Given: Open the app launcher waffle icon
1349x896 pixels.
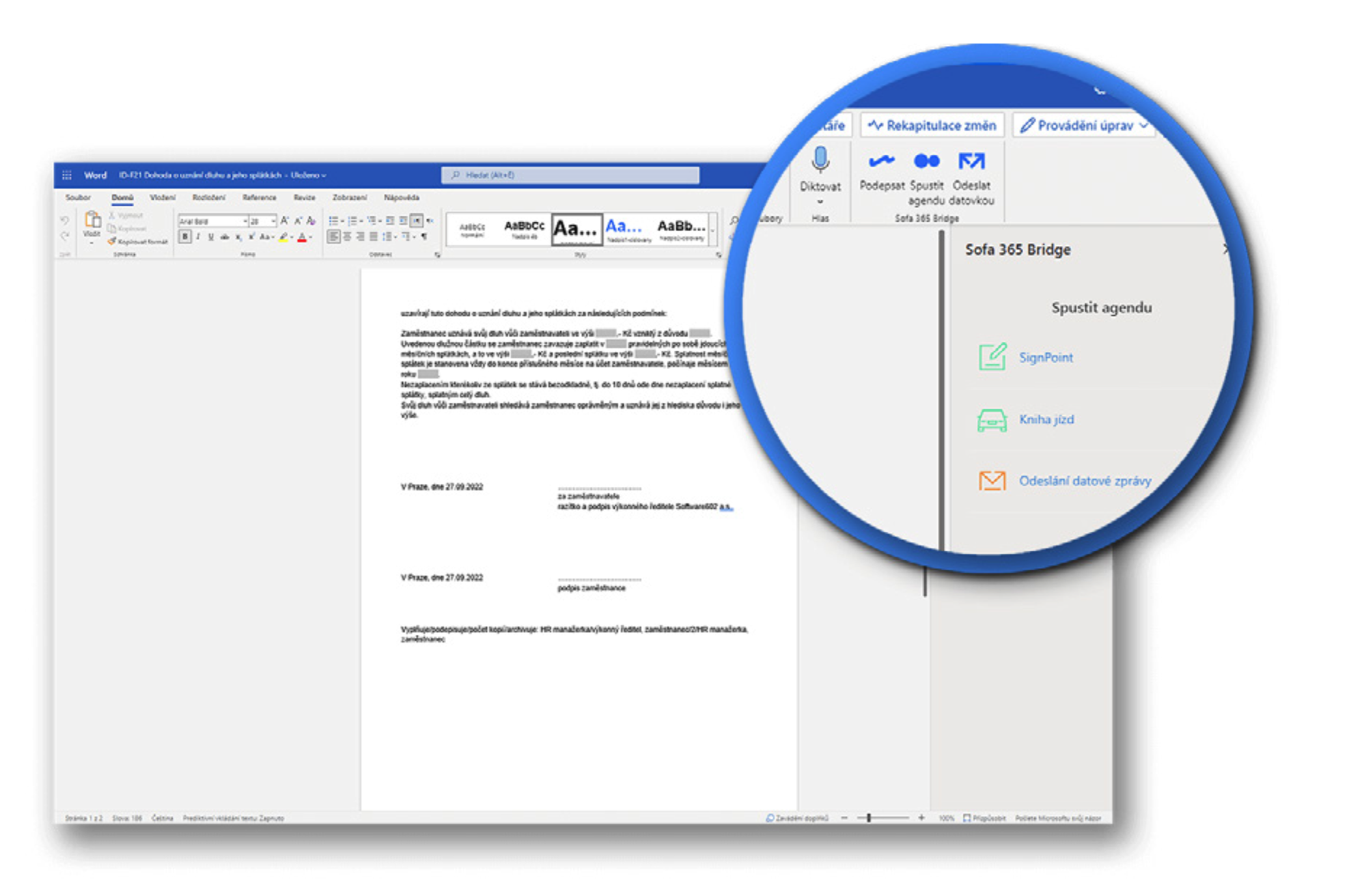Looking at the screenshot, I should (x=66, y=175).
